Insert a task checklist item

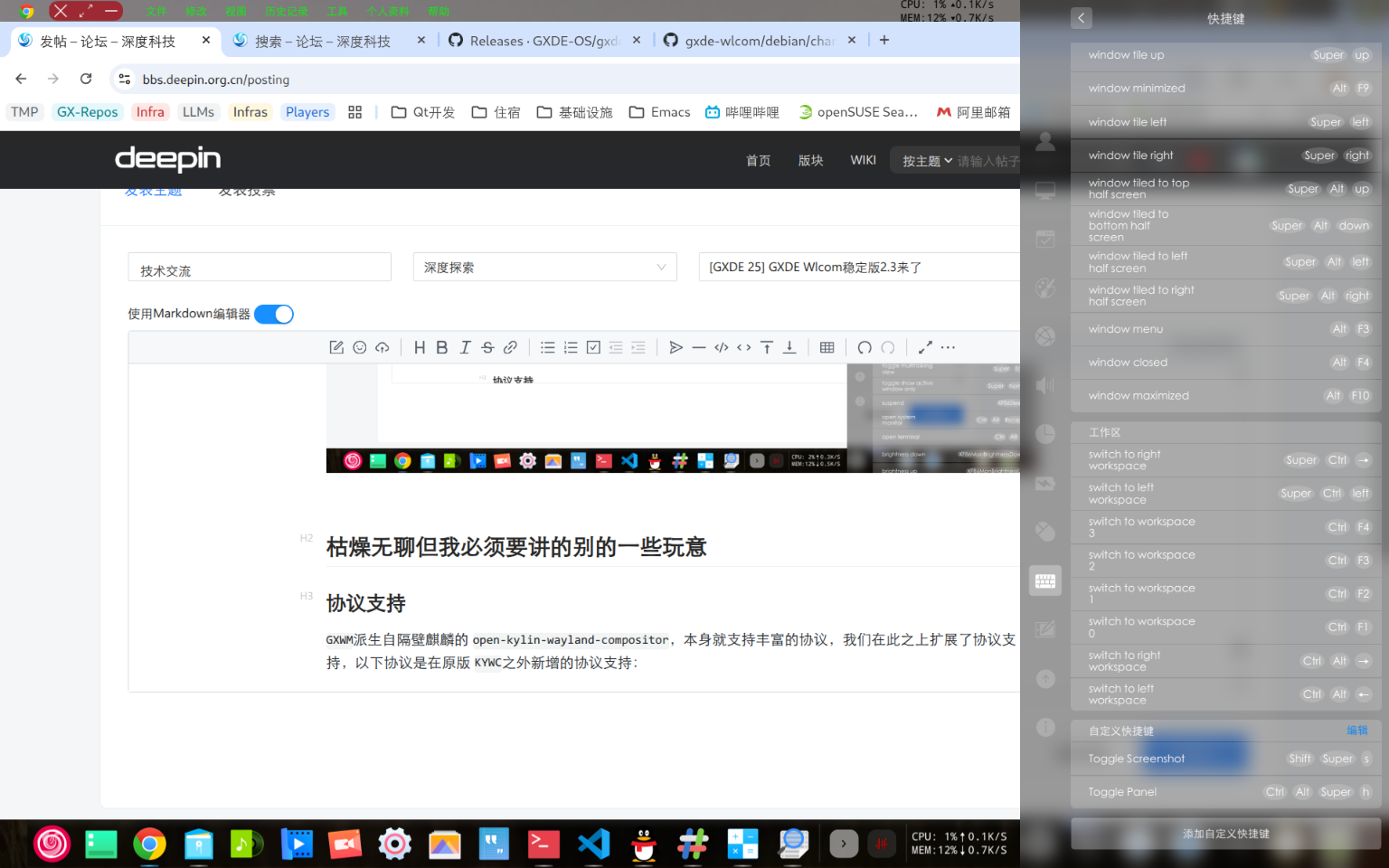click(593, 347)
